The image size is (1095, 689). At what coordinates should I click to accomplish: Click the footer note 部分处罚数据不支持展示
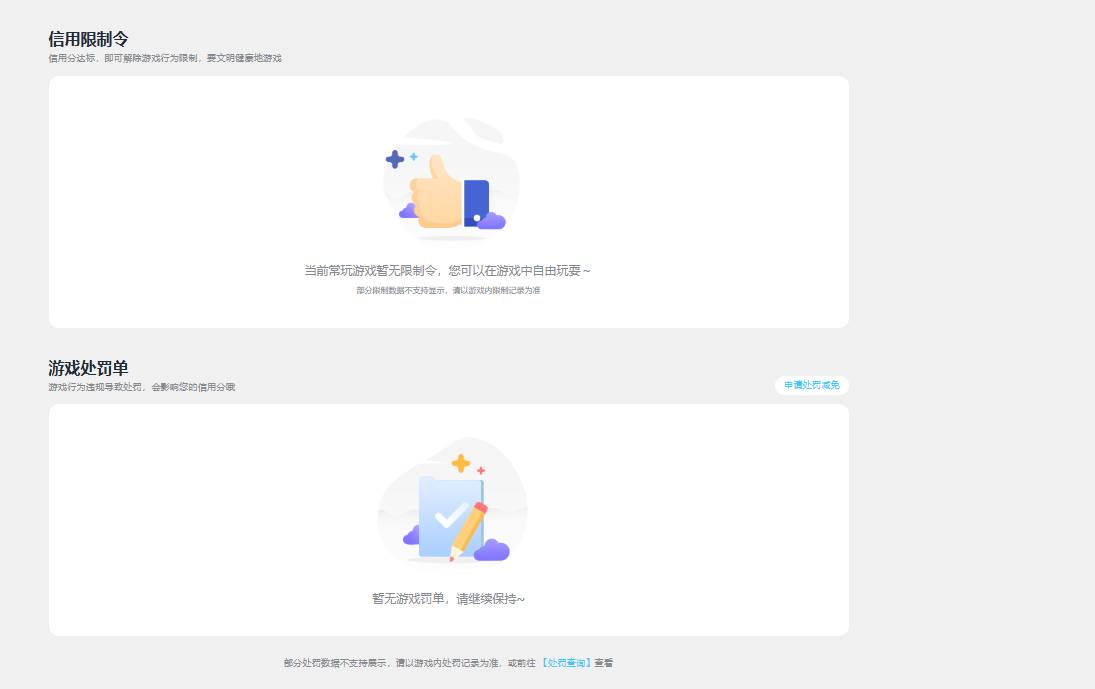point(335,663)
